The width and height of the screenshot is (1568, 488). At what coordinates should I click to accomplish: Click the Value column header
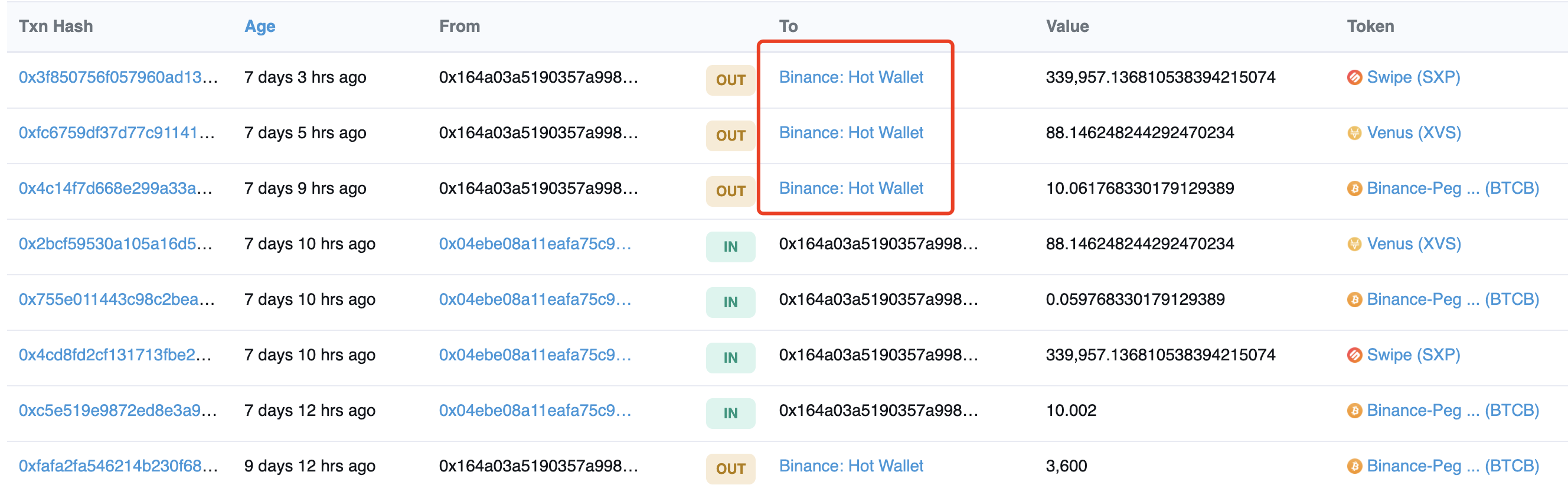click(1067, 26)
